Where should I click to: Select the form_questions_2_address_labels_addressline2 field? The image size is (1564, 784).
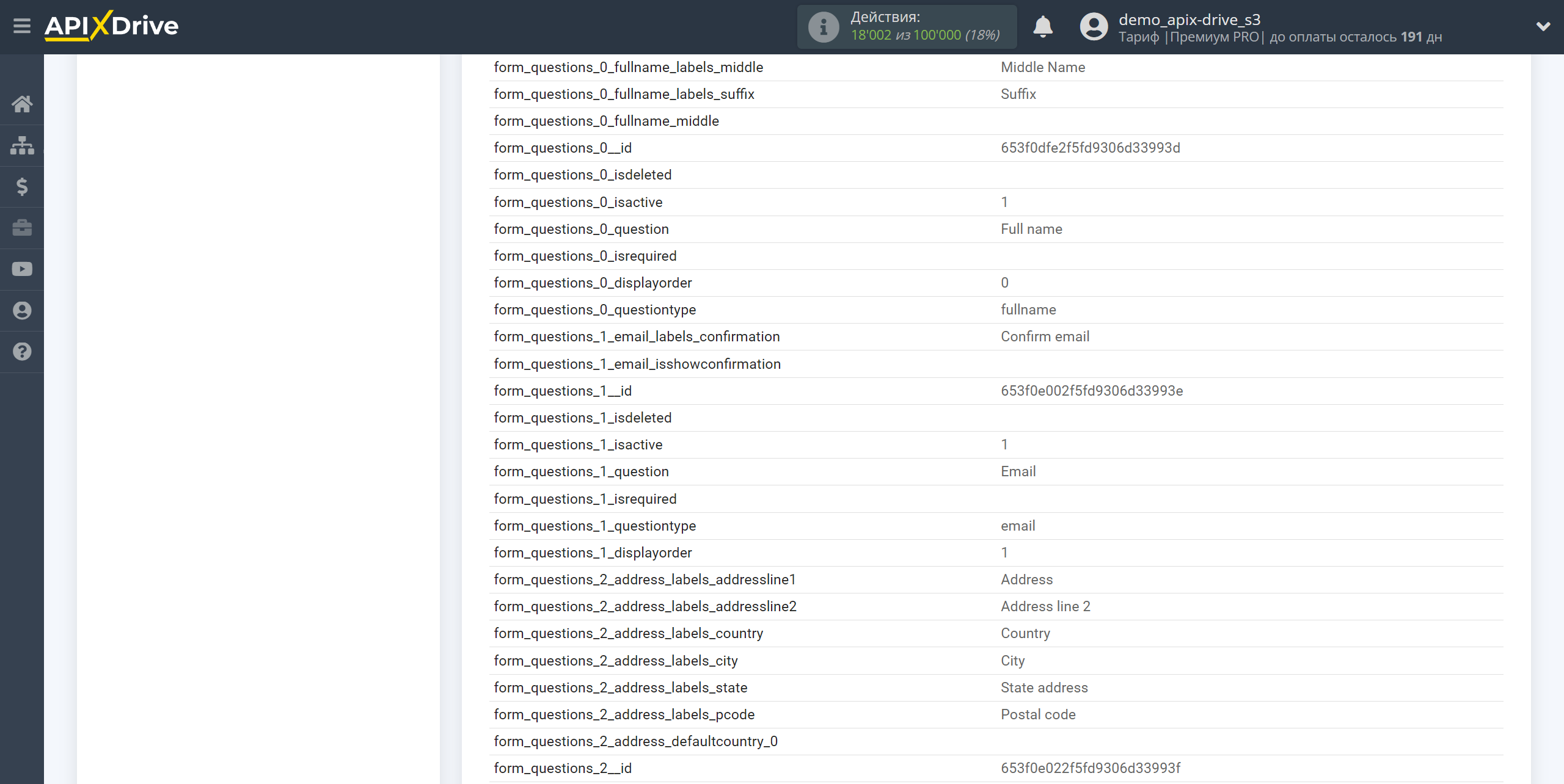click(x=645, y=606)
